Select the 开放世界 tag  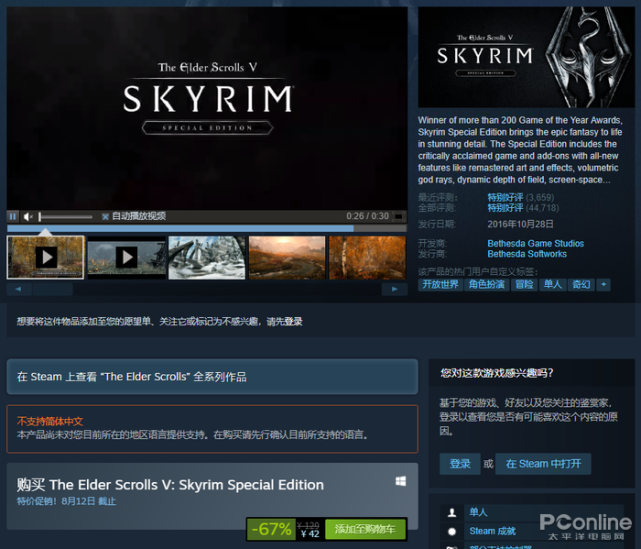pos(440,285)
